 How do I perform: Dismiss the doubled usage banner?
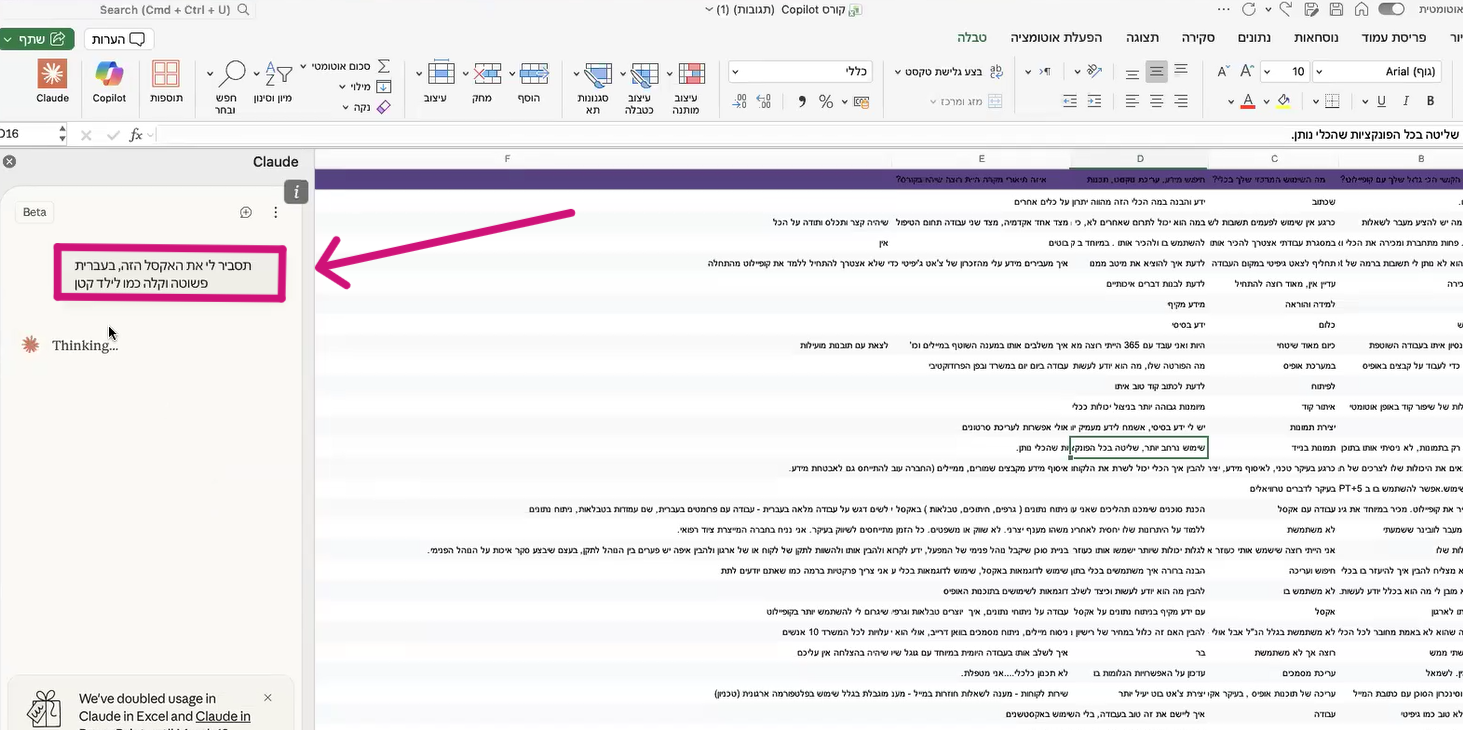(x=267, y=698)
